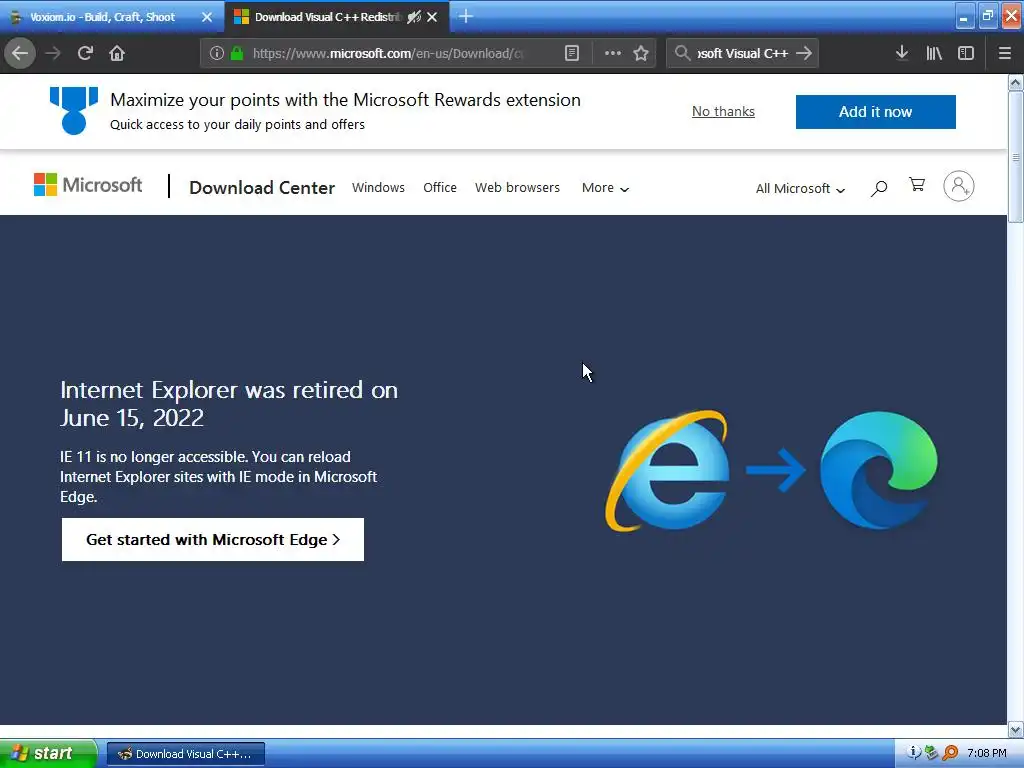Open the downloads panel
Viewport: 1024px width, 768px height.
902,53
